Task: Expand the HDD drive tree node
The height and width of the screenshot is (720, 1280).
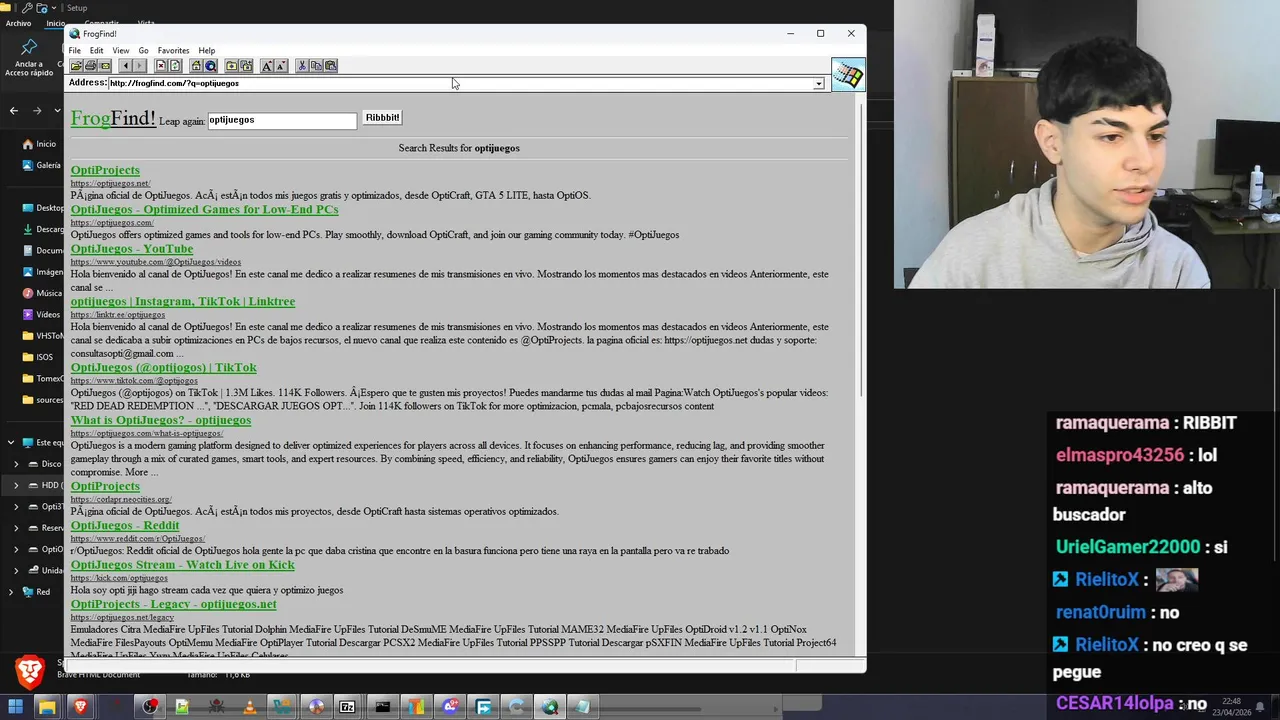Action: click(16, 485)
